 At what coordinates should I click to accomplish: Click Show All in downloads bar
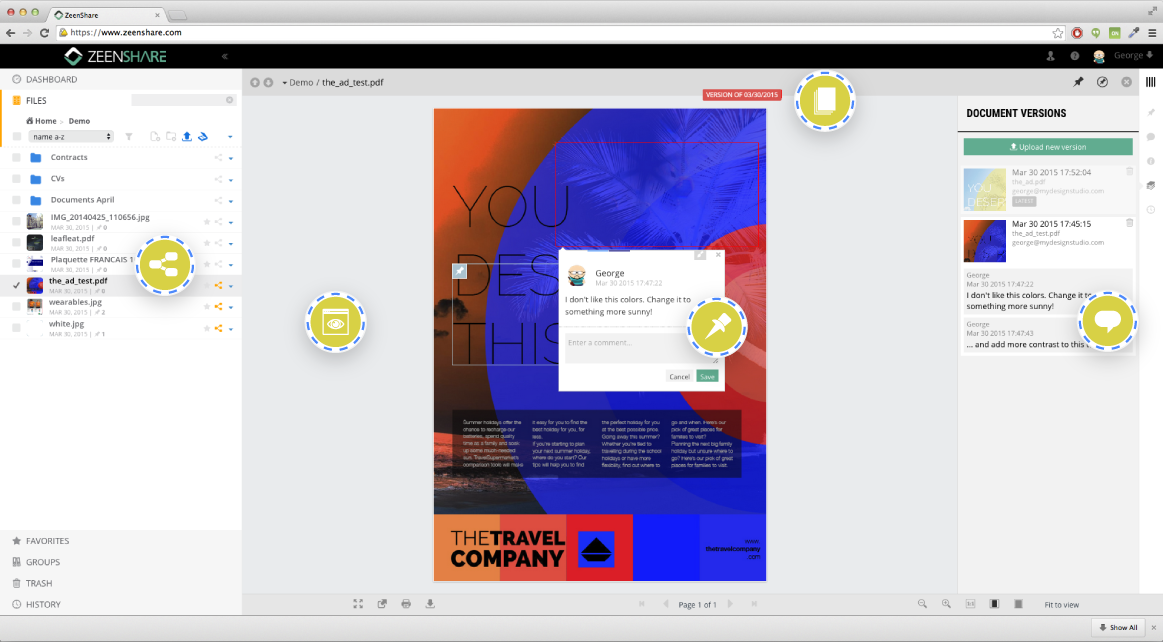[x=1118, y=627]
